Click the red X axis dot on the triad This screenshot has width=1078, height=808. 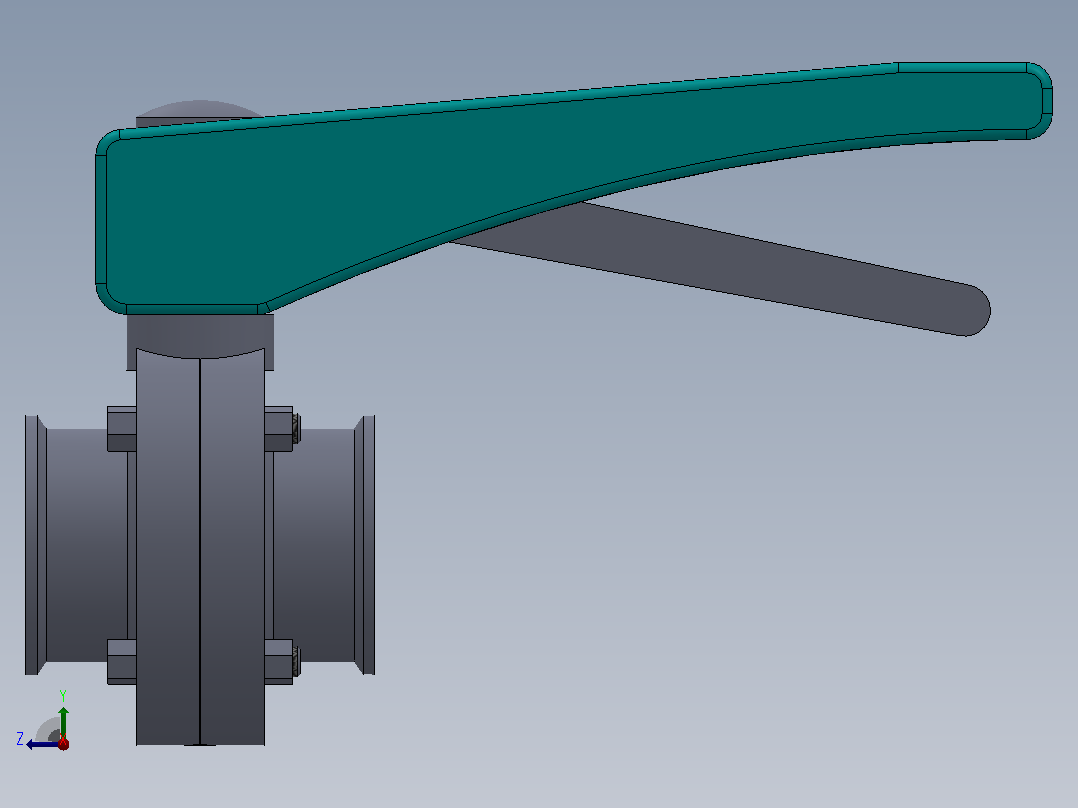(x=63, y=743)
